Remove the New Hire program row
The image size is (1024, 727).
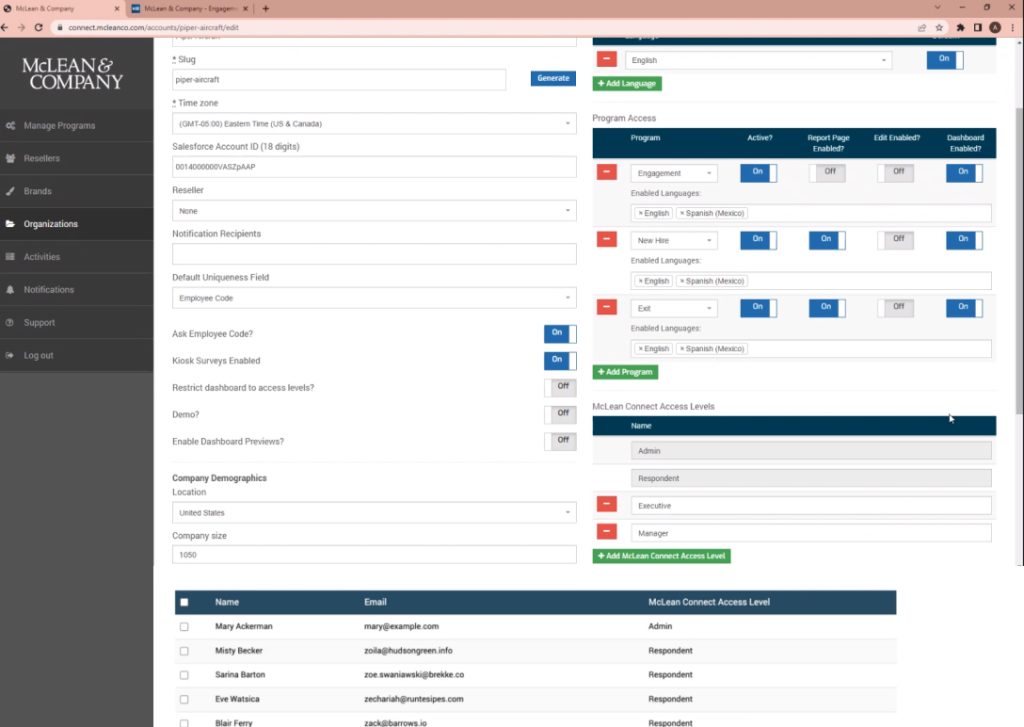[x=606, y=239]
